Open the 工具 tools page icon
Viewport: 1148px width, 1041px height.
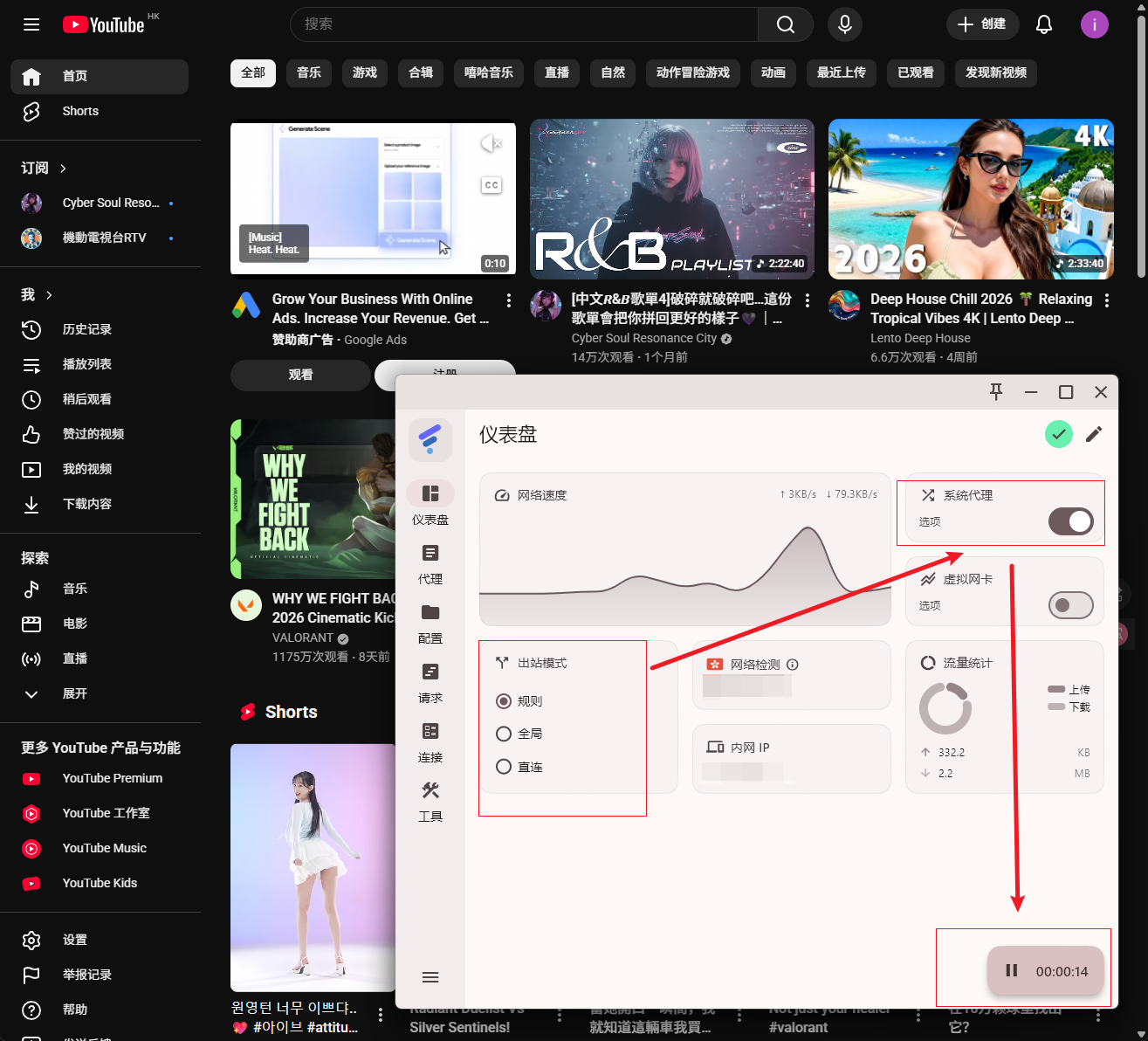tap(430, 791)
